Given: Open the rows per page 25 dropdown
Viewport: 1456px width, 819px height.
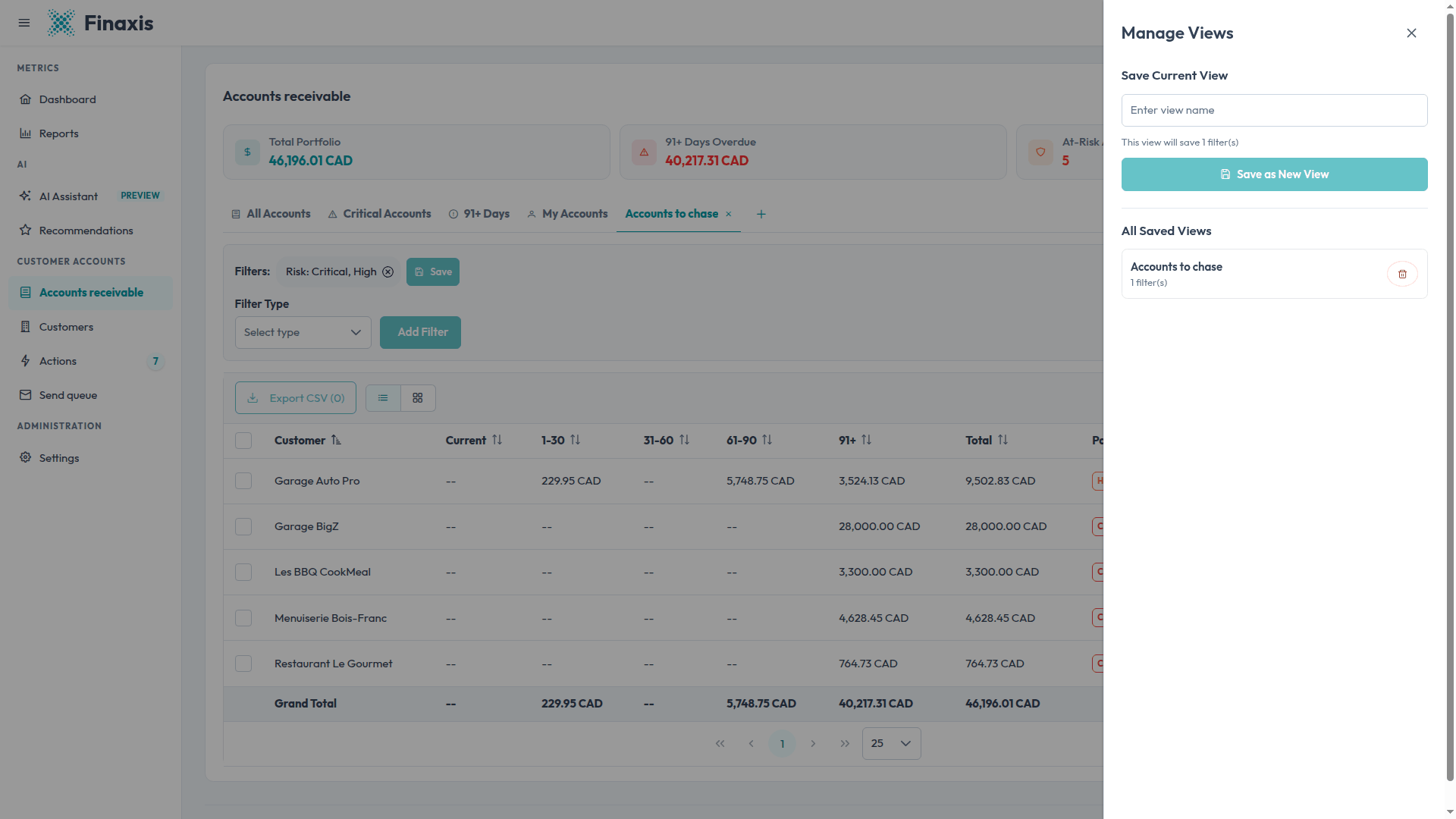Looking at the screenshot, I should click(892, 744).
